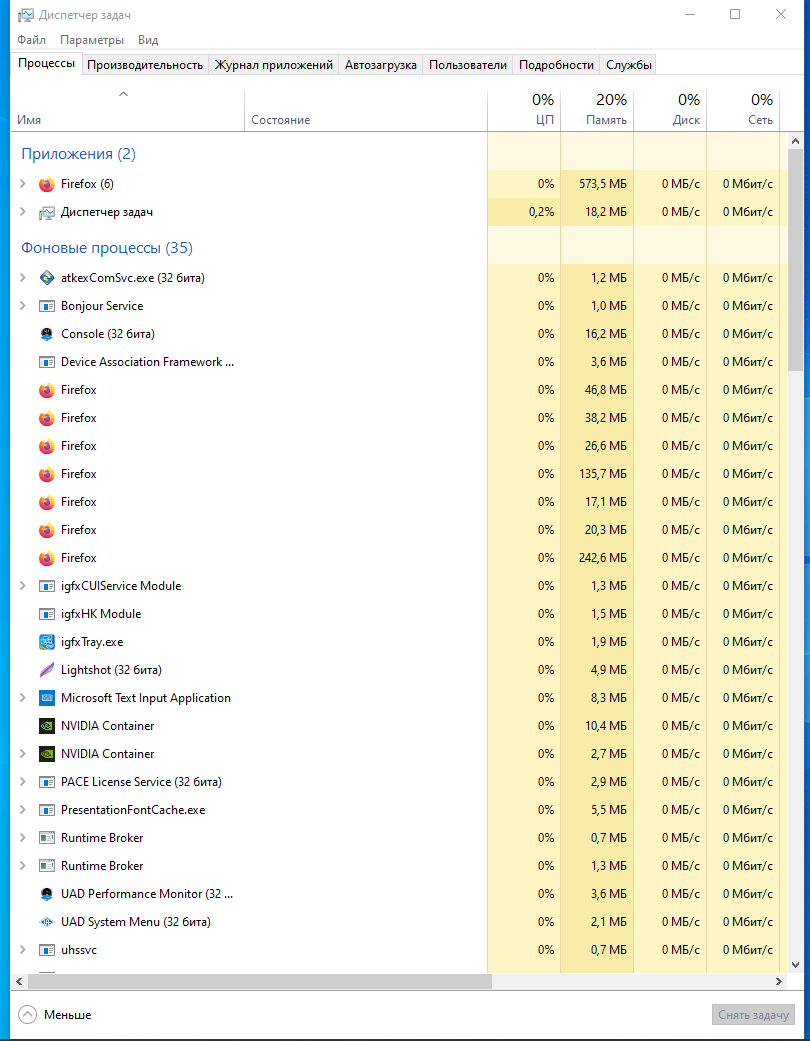
Task: Click the Firefox (6) application icon
Action: [x=46, y=185]
